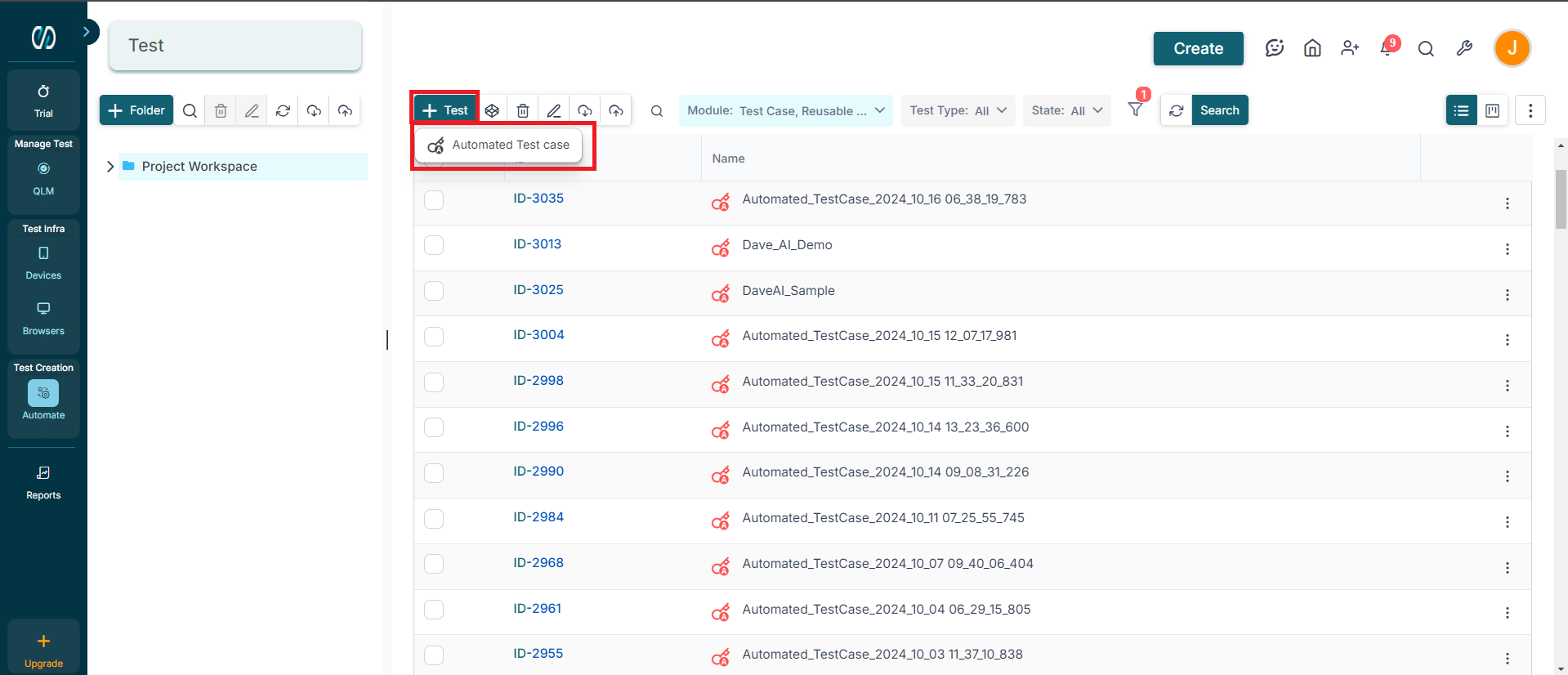Expand the sidebar with arrow toggle

[x=87, y=32]
